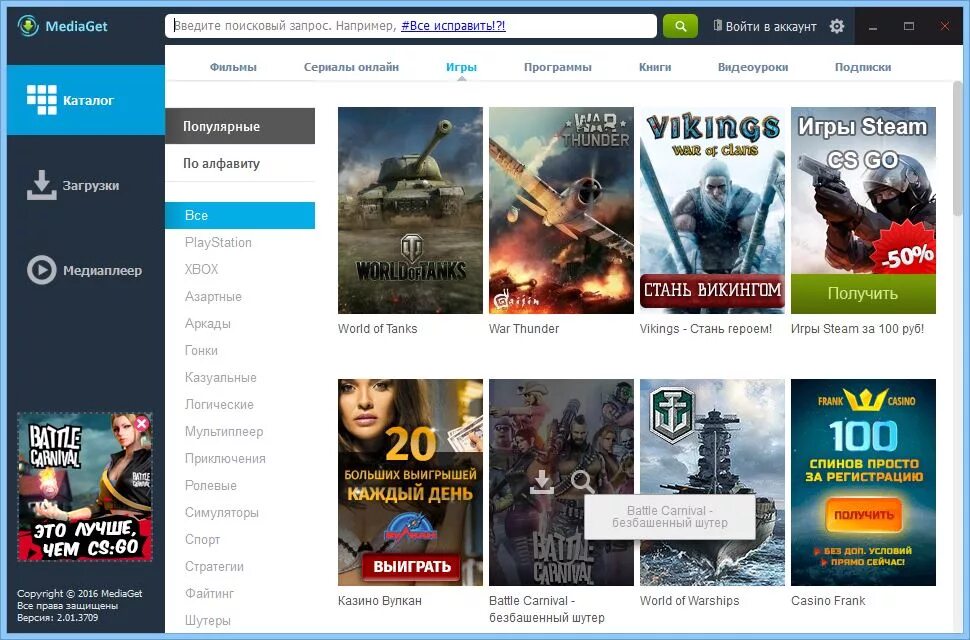970x640 pixels.
Task: Open the Приключения category
Action: [225, 459]
